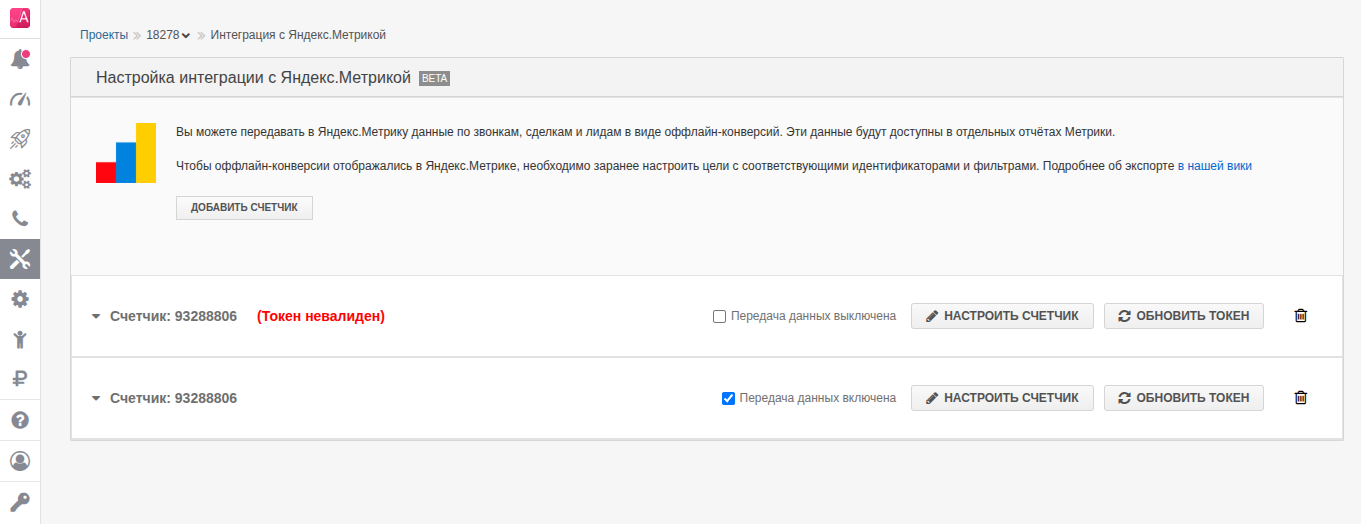This screenshot has width=1361, height=524.
Task: Click 'Обновить токен' for the invalid counter
Action: click(1183, 316)
